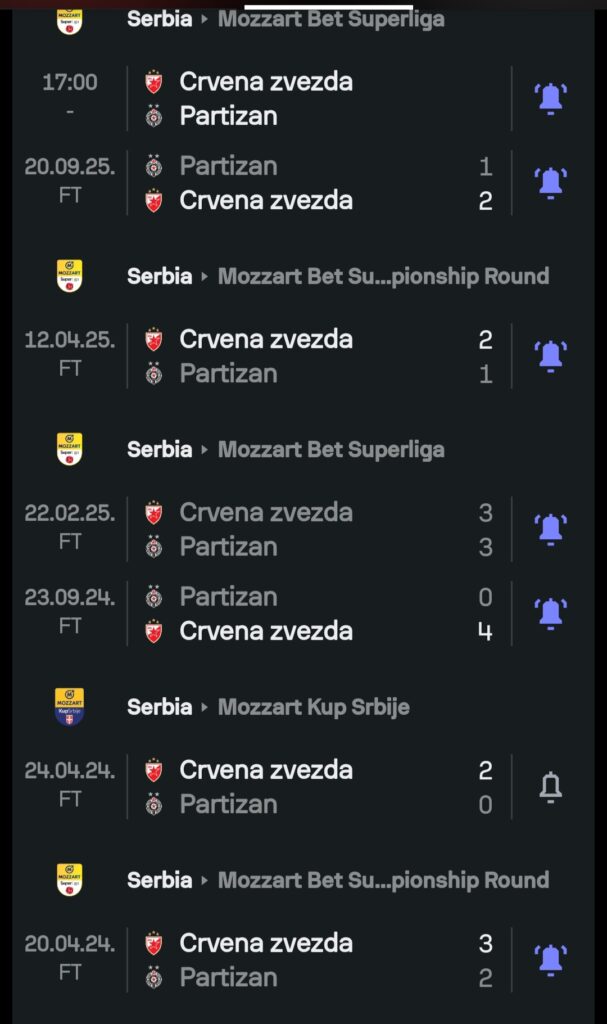This screenshot has height=1024, width=607.
Task: Click Mozzart Kup Srbije league logo
Action: [x=69, y=707]
